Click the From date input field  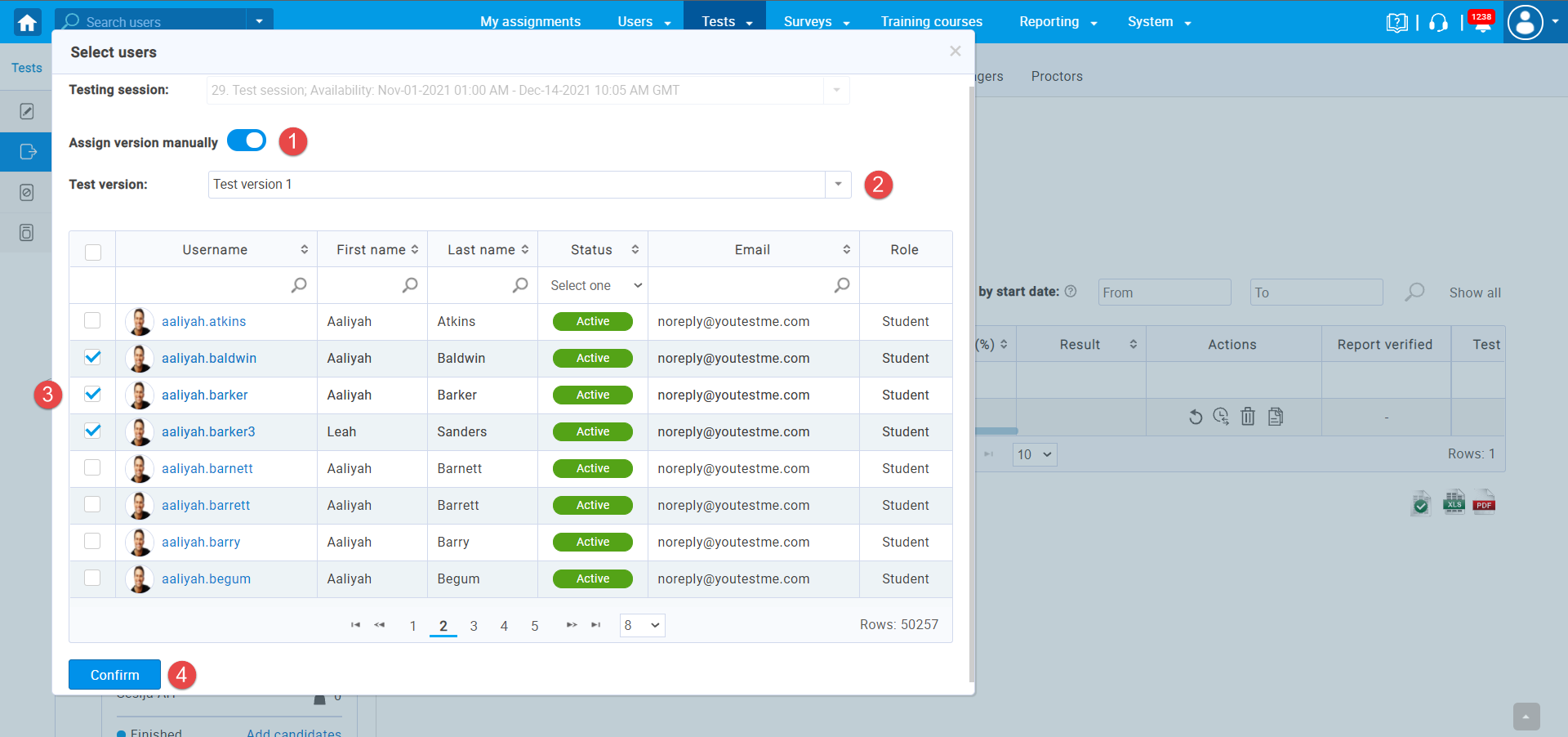pos(1164,292)
